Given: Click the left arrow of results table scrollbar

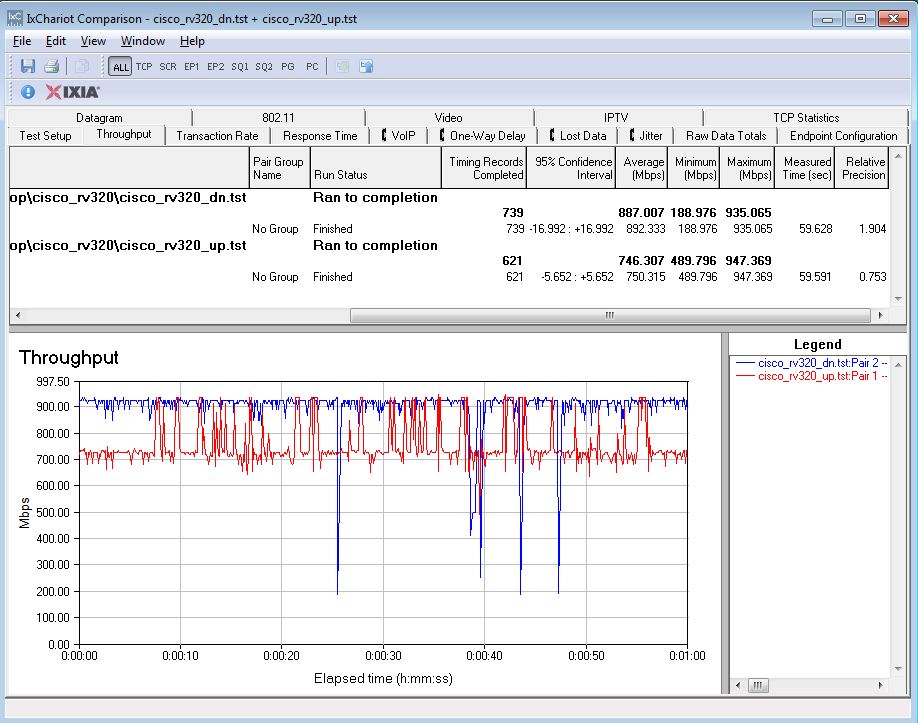Looking at the screenshot, I should [x=18, y=316].
